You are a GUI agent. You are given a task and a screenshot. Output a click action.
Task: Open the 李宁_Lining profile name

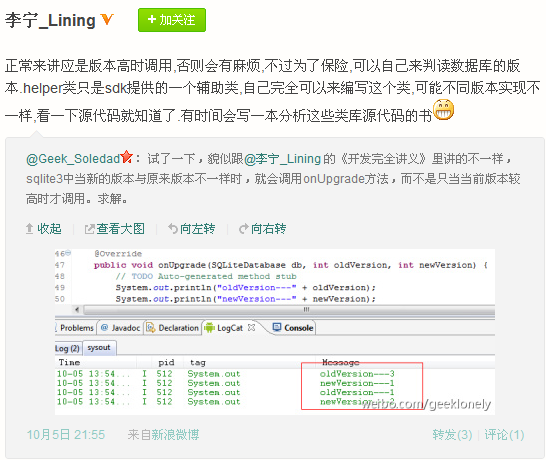tap(50, 20)
